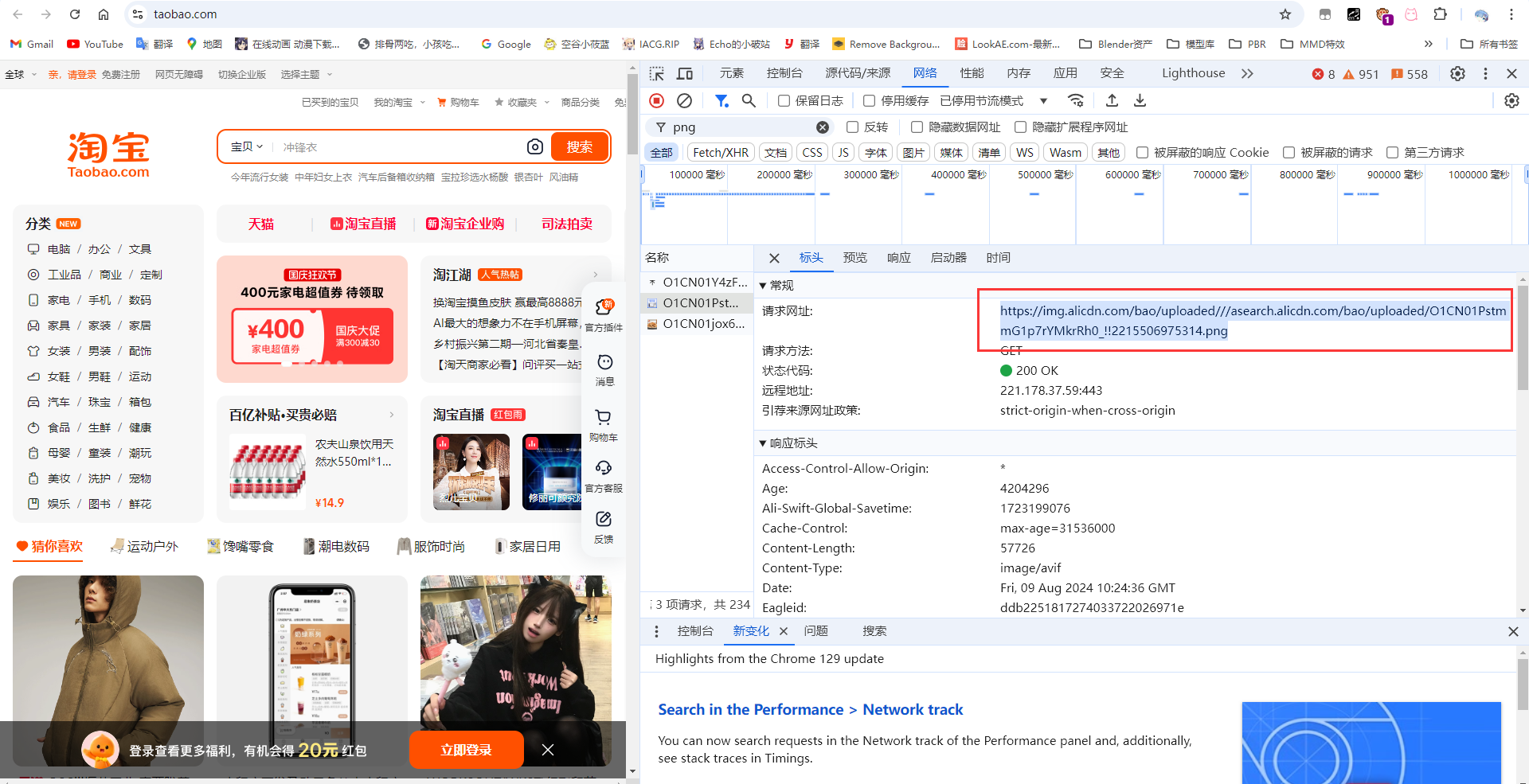
Task: Click the image search camera icon
Action: (x=535, y=146)
